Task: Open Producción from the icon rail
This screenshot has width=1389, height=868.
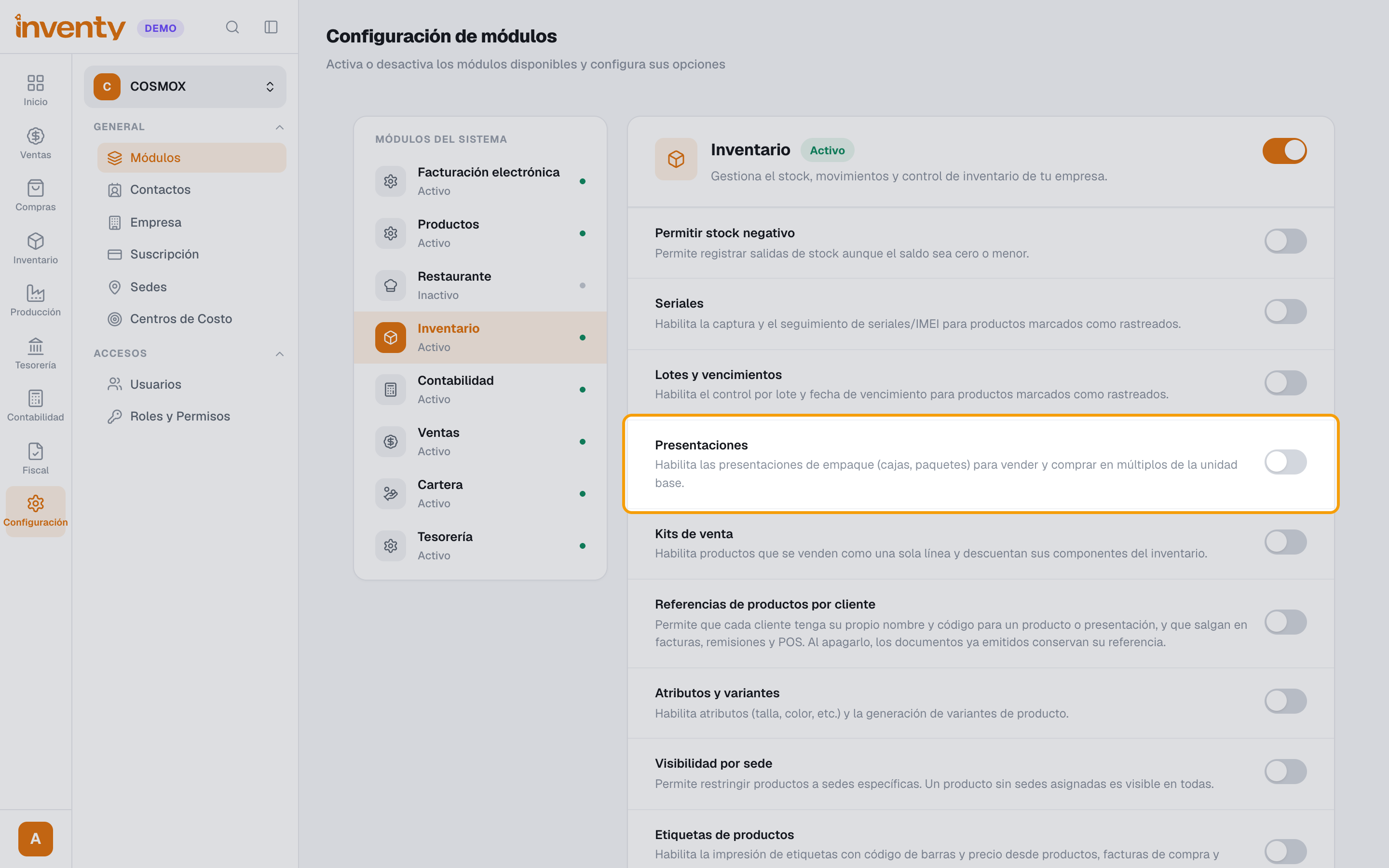Action: (x=36, y=301)
